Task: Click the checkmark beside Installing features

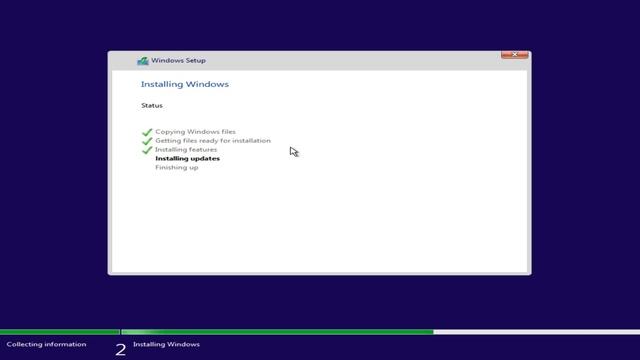Action: coord(147,150)
